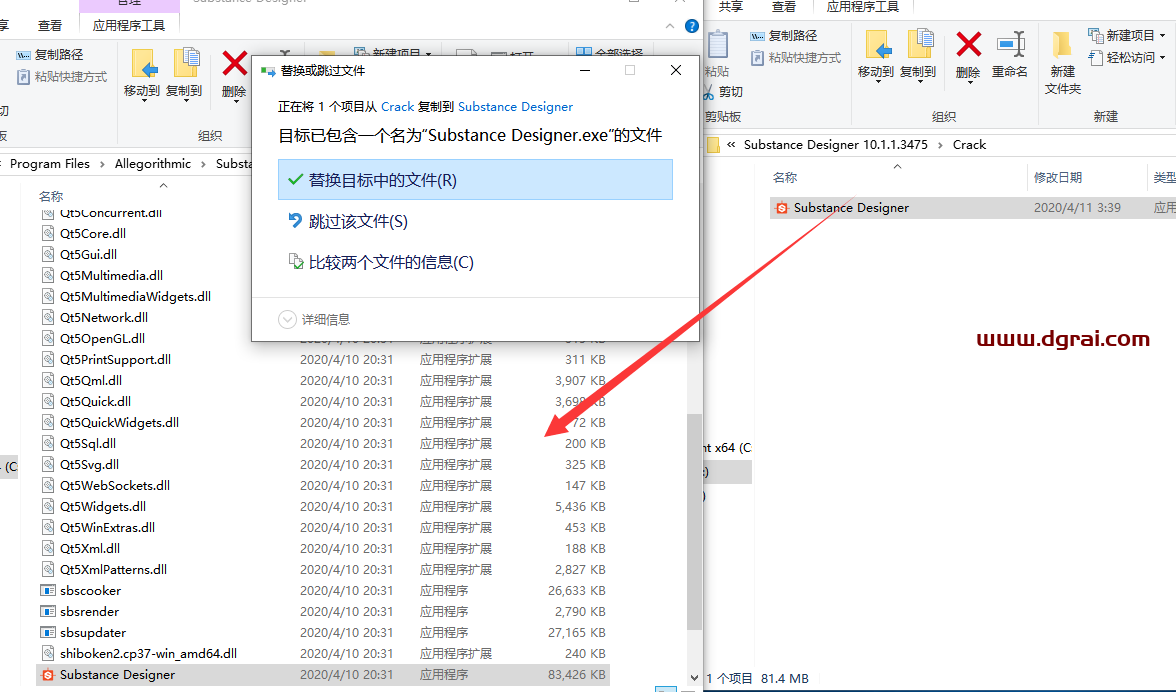1176x692 pixels.
Task: Click Substance Designer 10.1.1.3475 in right breadcrumb
Action: click(x=836, y=145)
